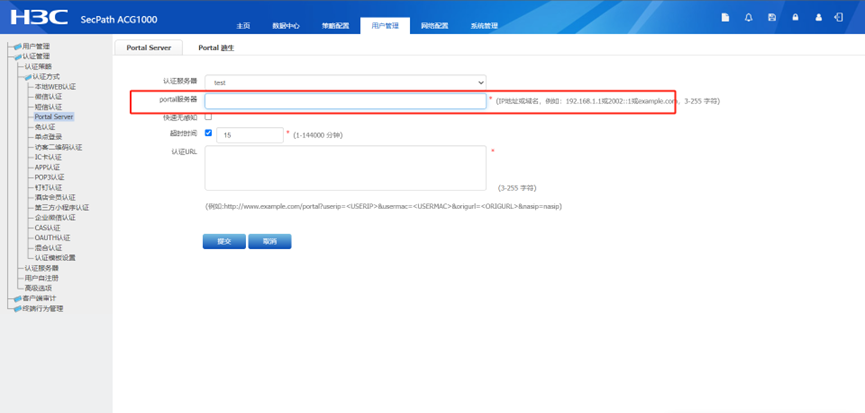Switch to the 主页 top tab
This screenshot has width=865, height=413.
(x=243, y=26)
